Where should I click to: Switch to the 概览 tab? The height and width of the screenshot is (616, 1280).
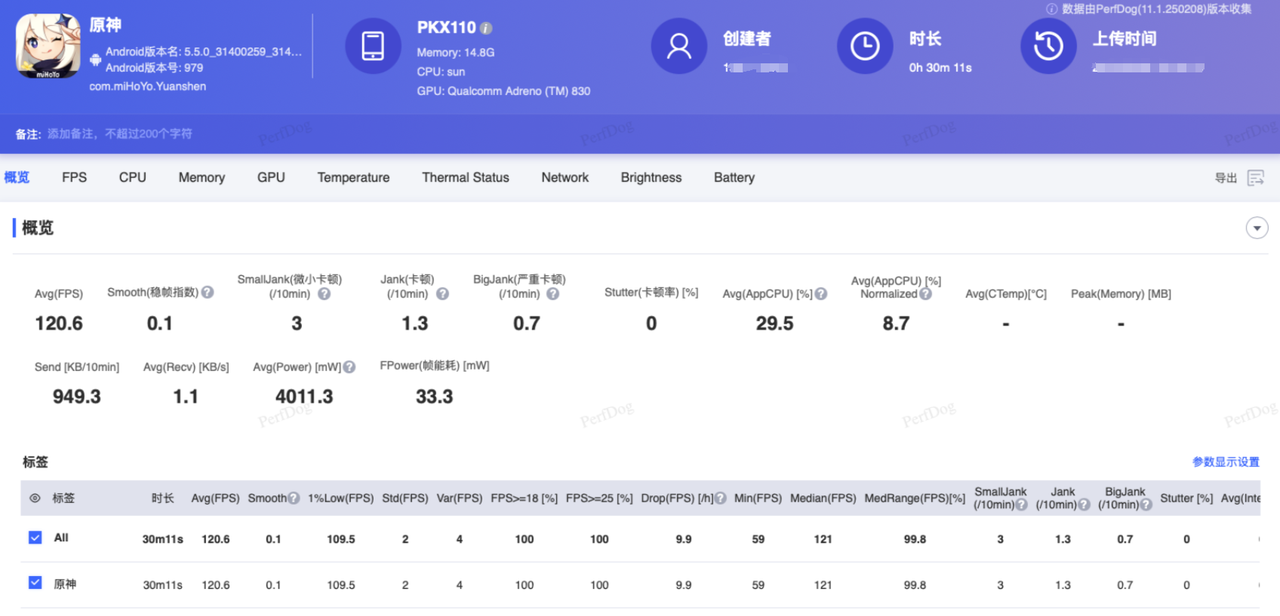click(17, 178)
